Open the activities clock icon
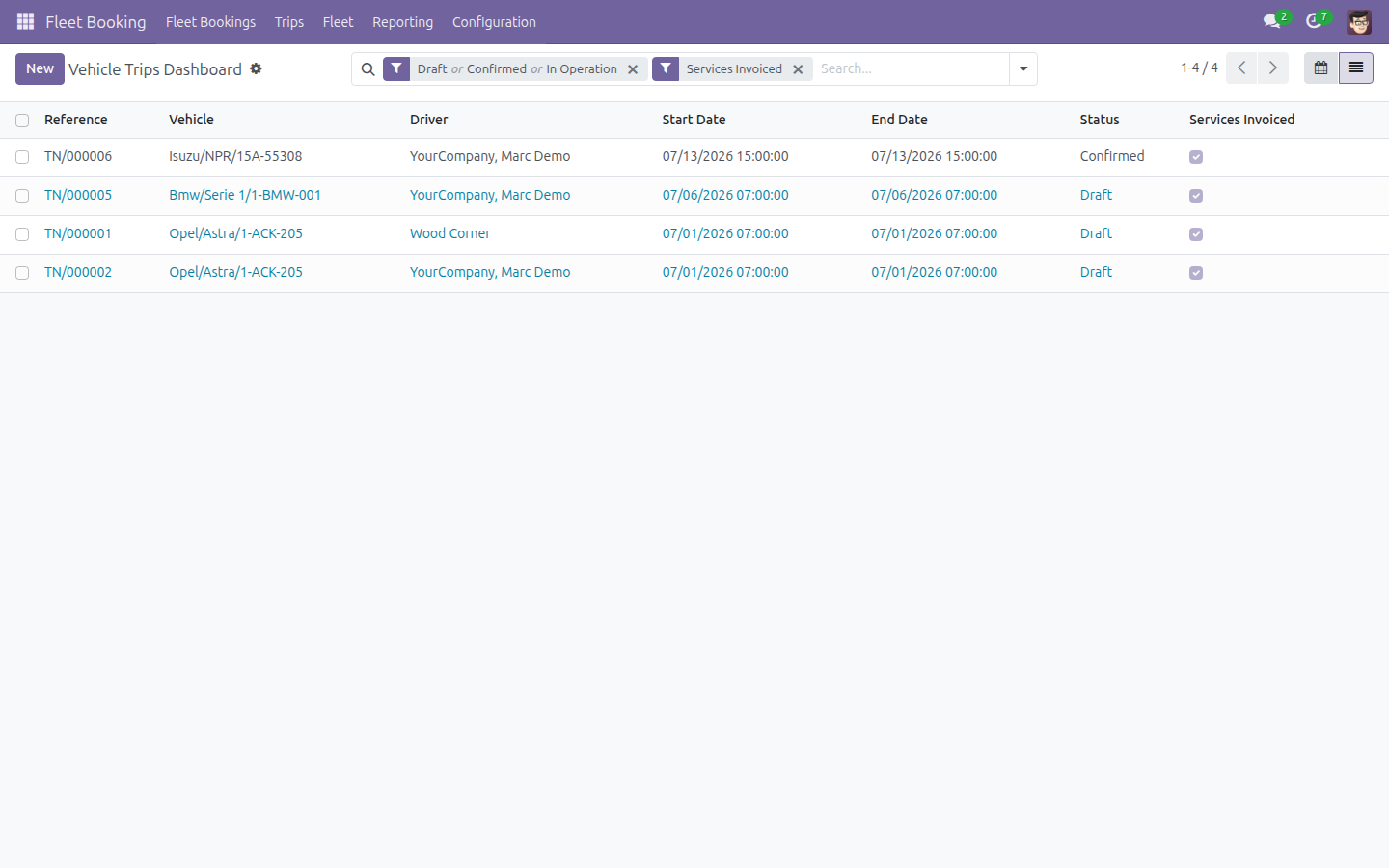The height and width of the screenshot is (868, 1389). pyautogui.click(x=1314, y=21)
